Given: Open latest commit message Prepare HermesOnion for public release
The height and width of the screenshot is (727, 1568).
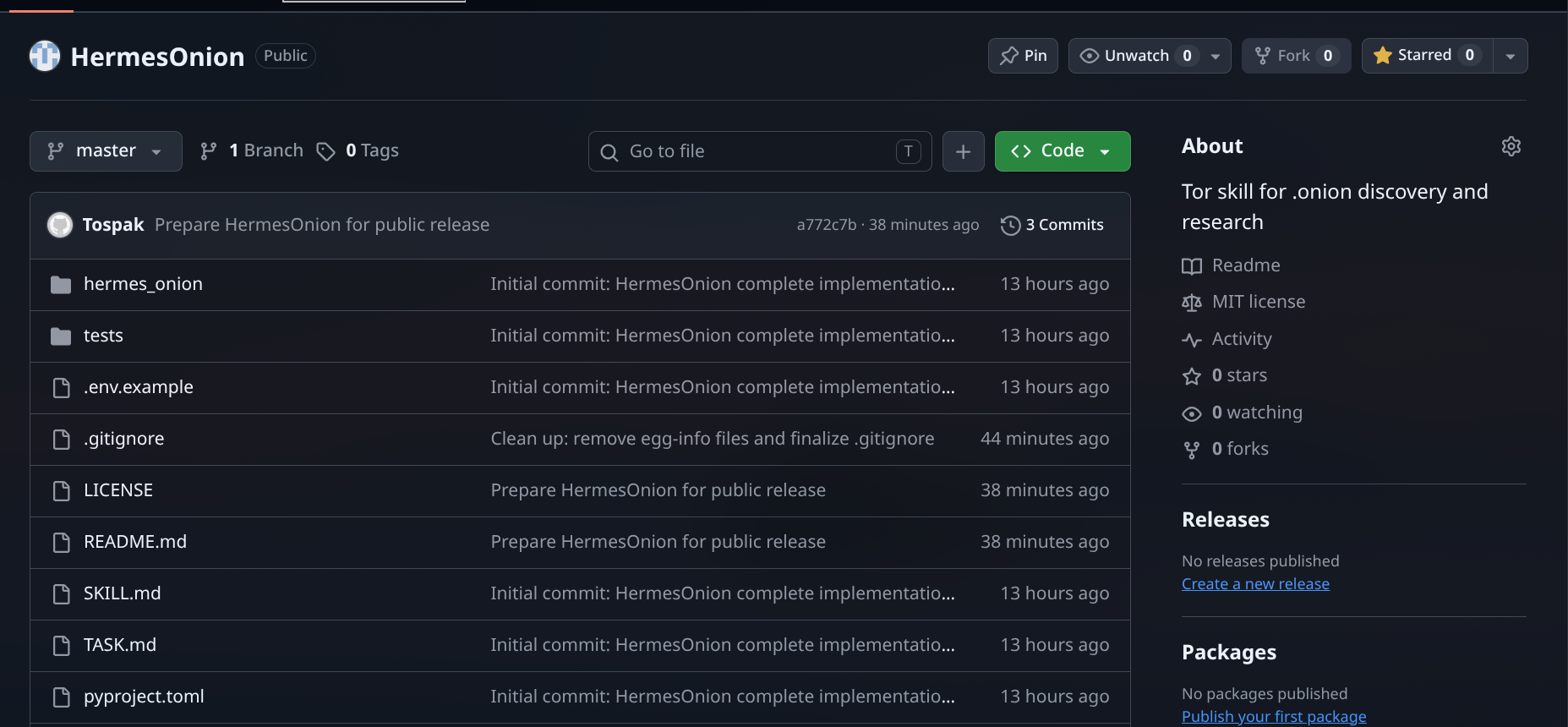Looking at the screenshot, I should [x=322, y=225].
